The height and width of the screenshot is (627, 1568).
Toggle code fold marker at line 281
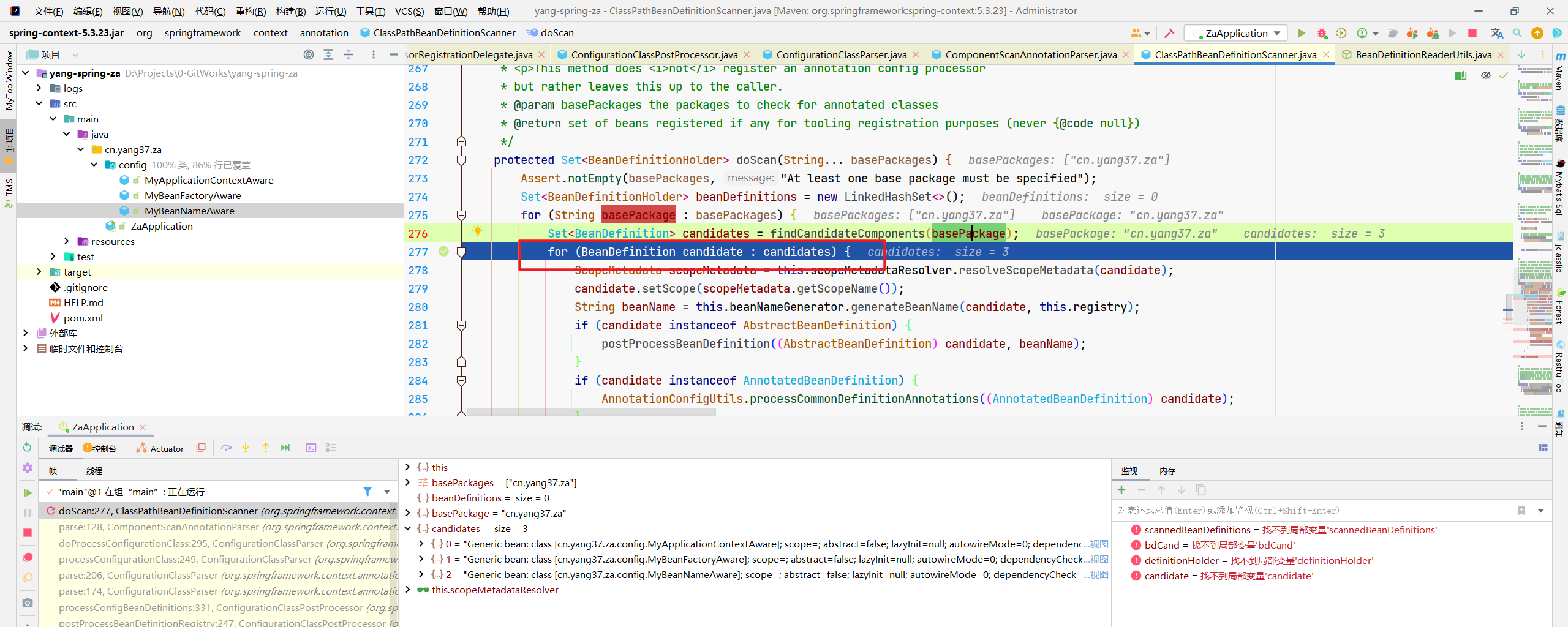(x=462, y=326)
